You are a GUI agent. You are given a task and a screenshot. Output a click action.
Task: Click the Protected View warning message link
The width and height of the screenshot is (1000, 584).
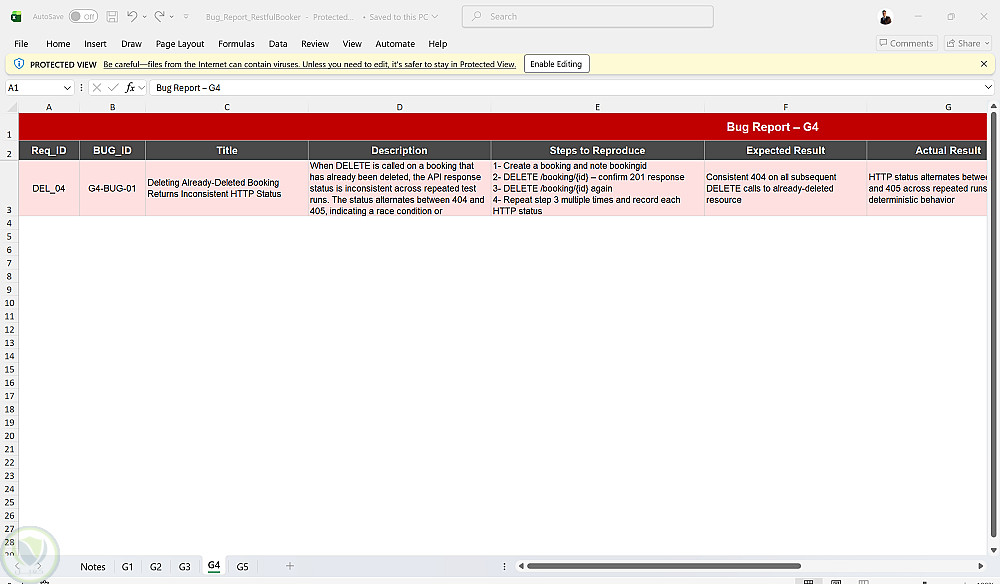point(309,64)
